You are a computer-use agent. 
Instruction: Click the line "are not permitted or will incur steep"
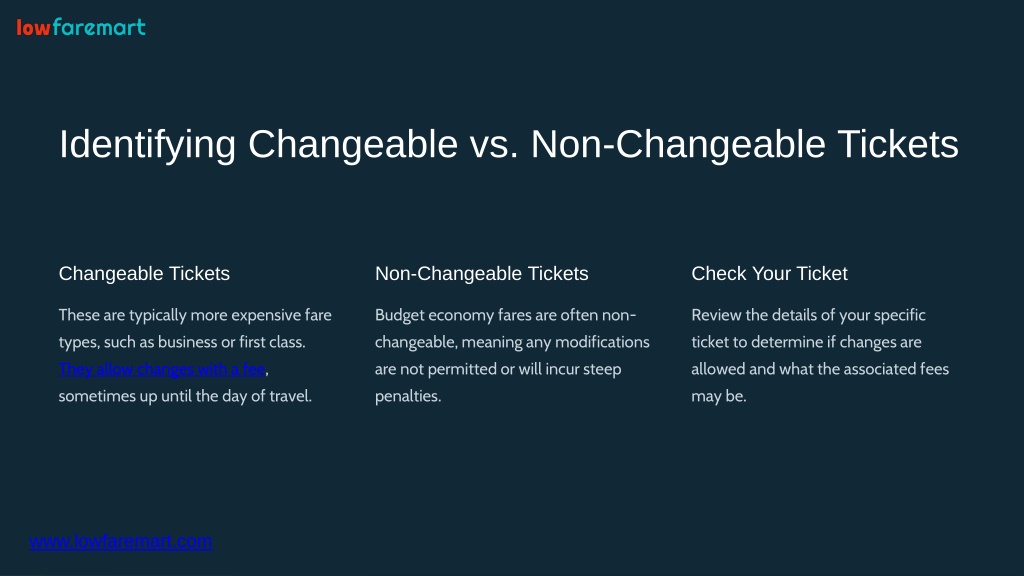tap(498, 369)
